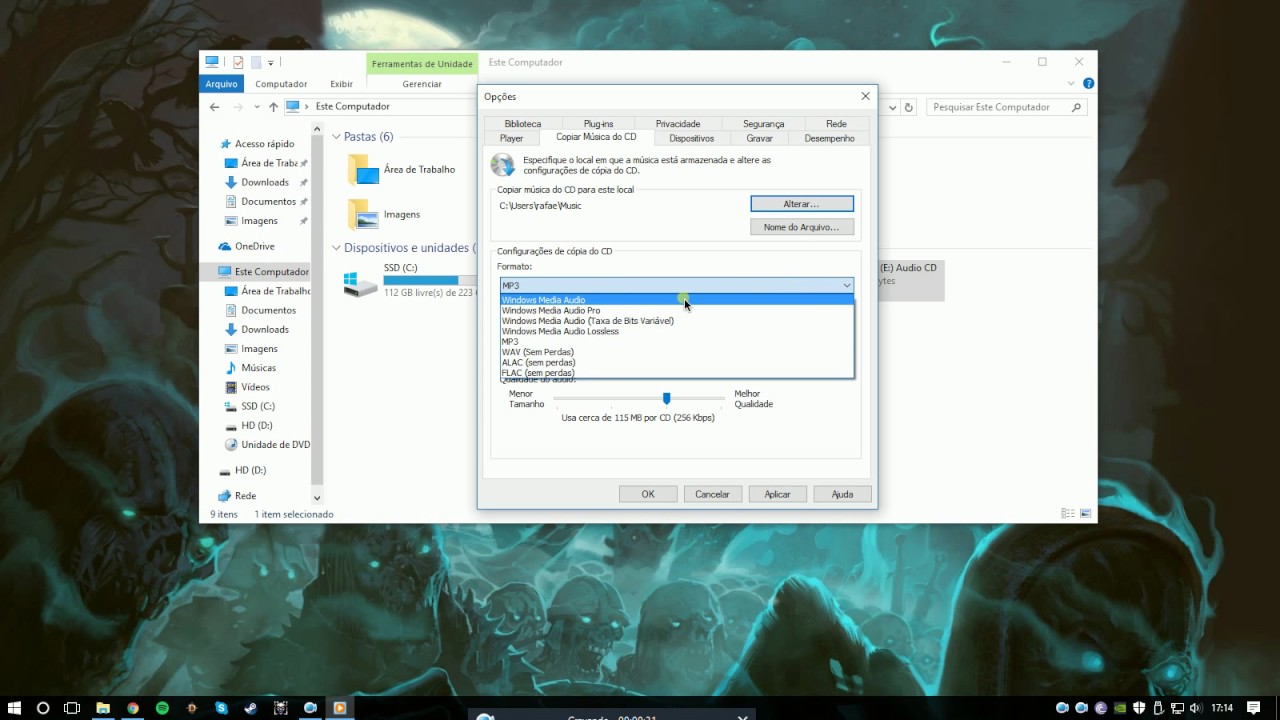This screenshot has width=1280, height=720.
Task: Open the Arquivo menu in Explorer
Action: [x=222, y=84]
